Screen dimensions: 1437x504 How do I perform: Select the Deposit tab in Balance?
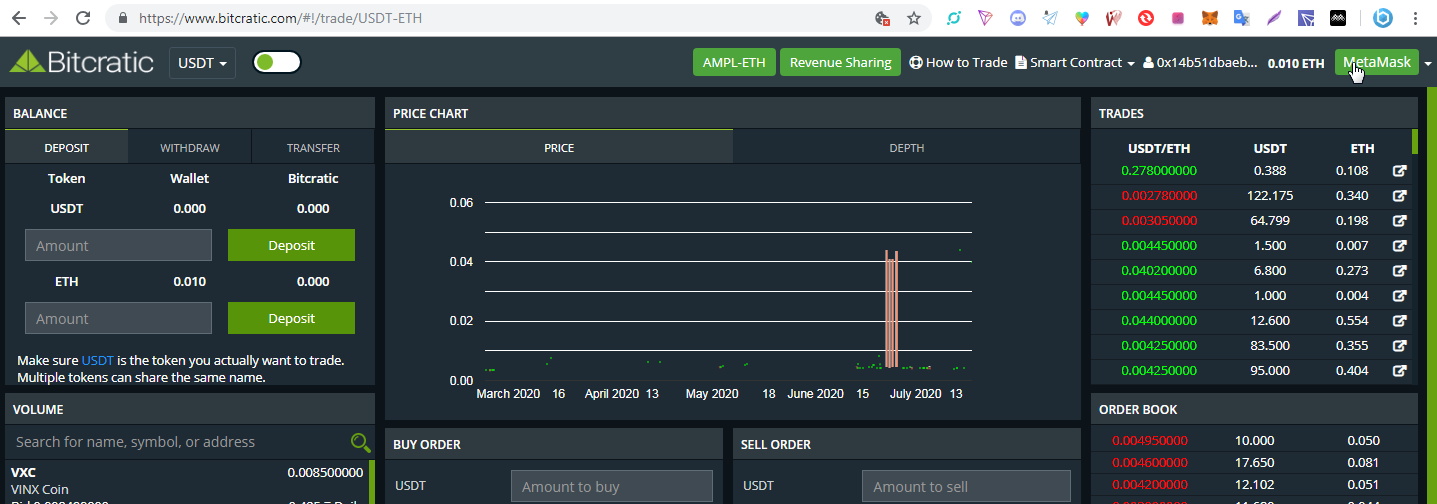[x=66, y=147]
